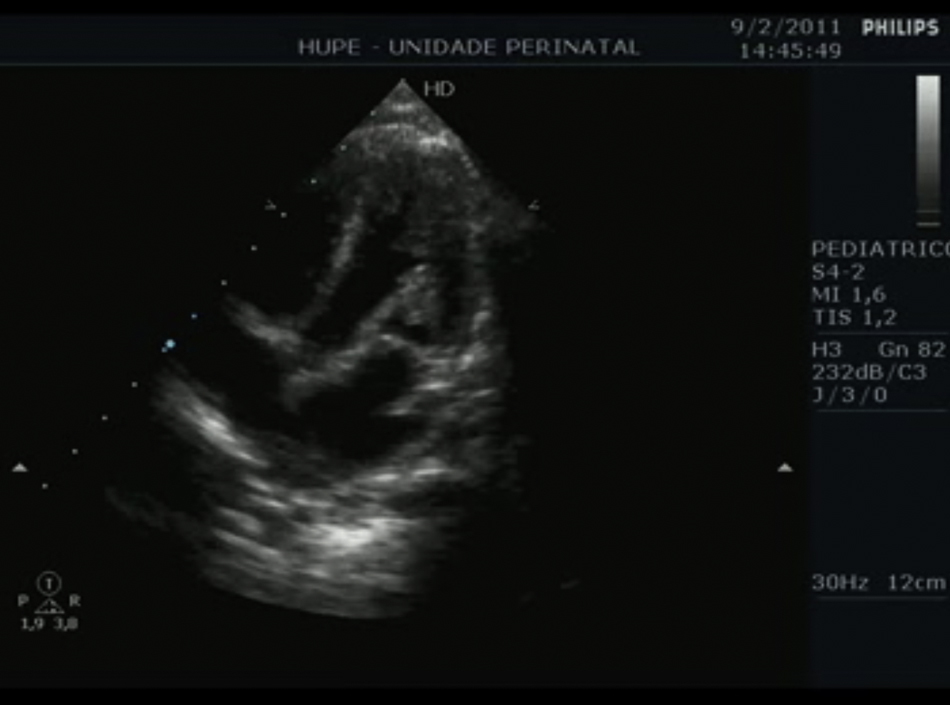Select the PEDIATRICO preset label
This screenshot has height=705, width=950.
[879, 248]
